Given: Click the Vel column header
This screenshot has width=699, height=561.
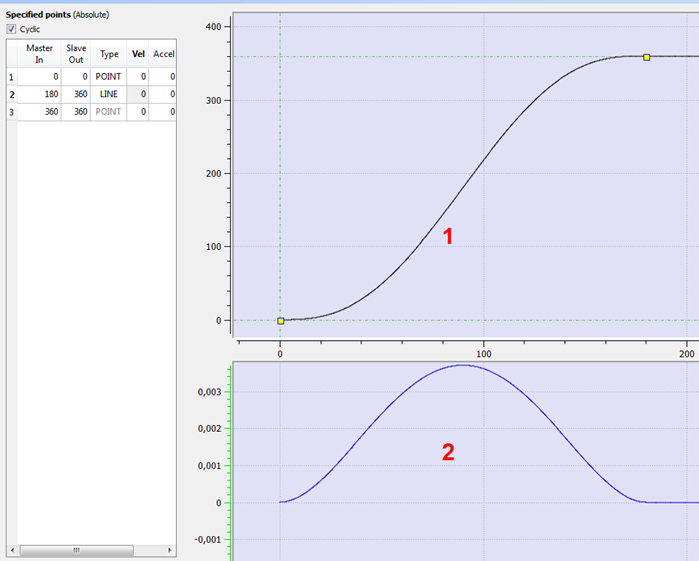Looking at the screenshot, I should click(138, 54).
